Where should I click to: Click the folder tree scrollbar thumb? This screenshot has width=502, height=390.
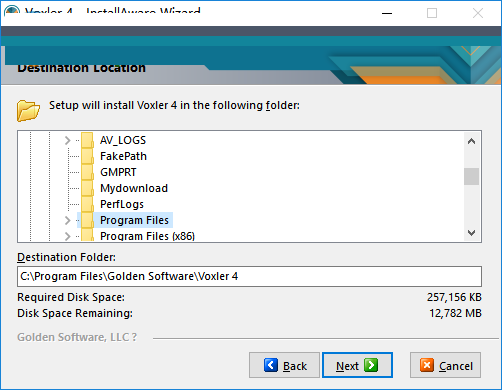tap(471, 176)
